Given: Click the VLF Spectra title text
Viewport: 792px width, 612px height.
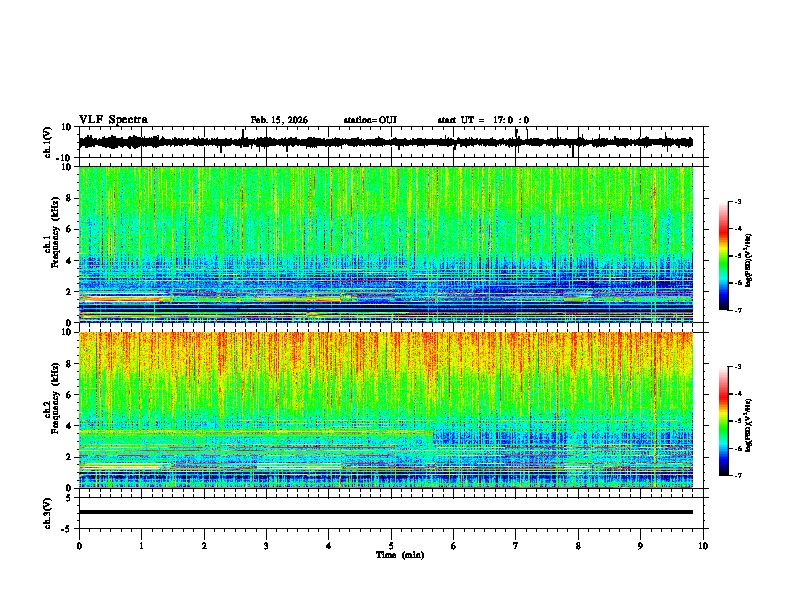Looking at the screenshot, I should pyautogui.click(x=113, y=120).
